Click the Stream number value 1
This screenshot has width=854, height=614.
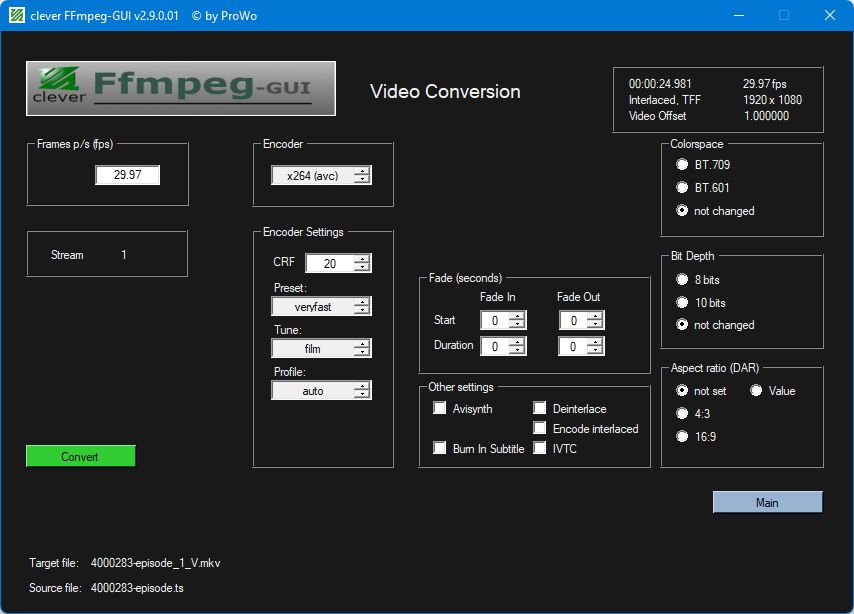coord(124,254)
